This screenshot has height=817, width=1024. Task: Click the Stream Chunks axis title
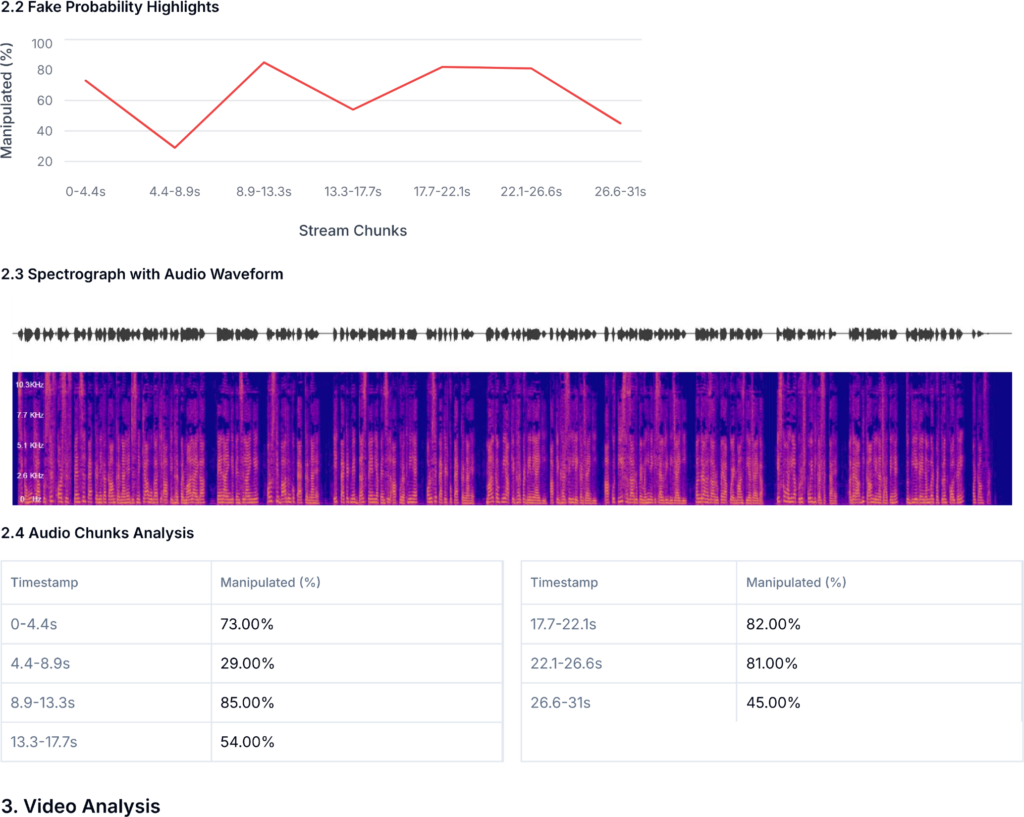coord(352,231)
